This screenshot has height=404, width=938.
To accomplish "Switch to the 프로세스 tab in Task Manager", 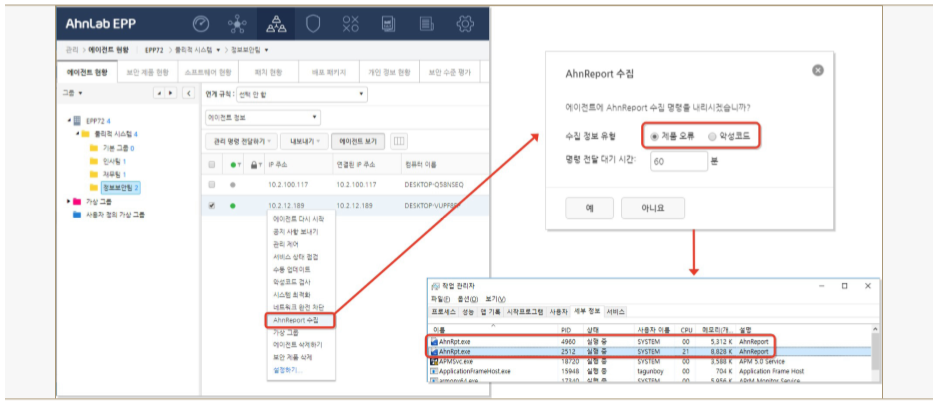I will pyautogui.click(x=444, y=312).
